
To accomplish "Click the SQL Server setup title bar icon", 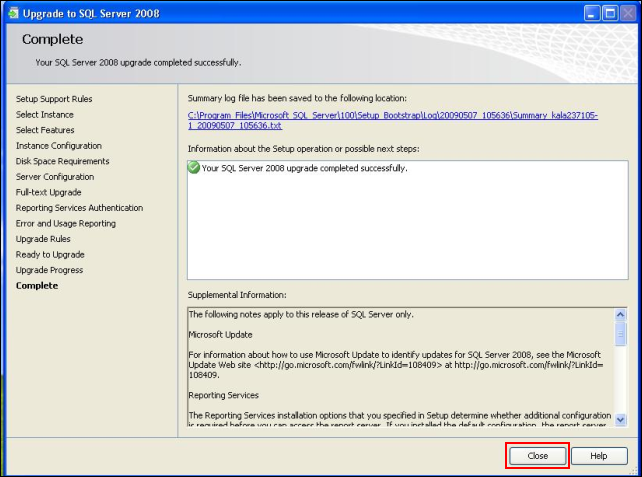I will click(x=14, y=13).
